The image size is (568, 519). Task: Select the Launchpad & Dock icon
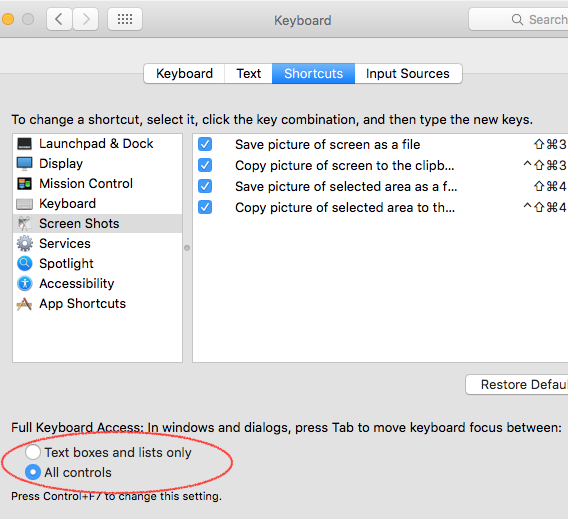tap(24, 144)
